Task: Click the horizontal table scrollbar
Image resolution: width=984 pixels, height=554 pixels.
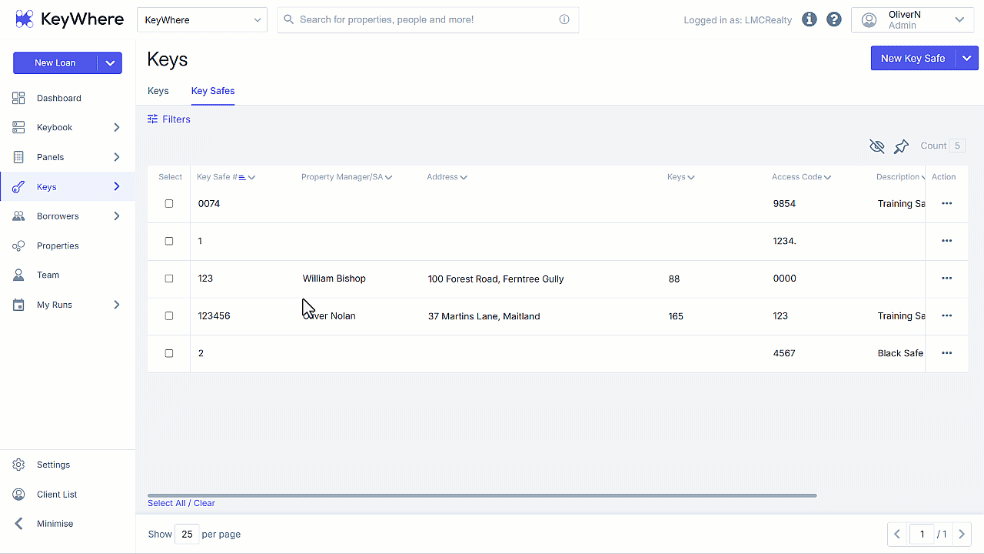Action: point(482,496)
